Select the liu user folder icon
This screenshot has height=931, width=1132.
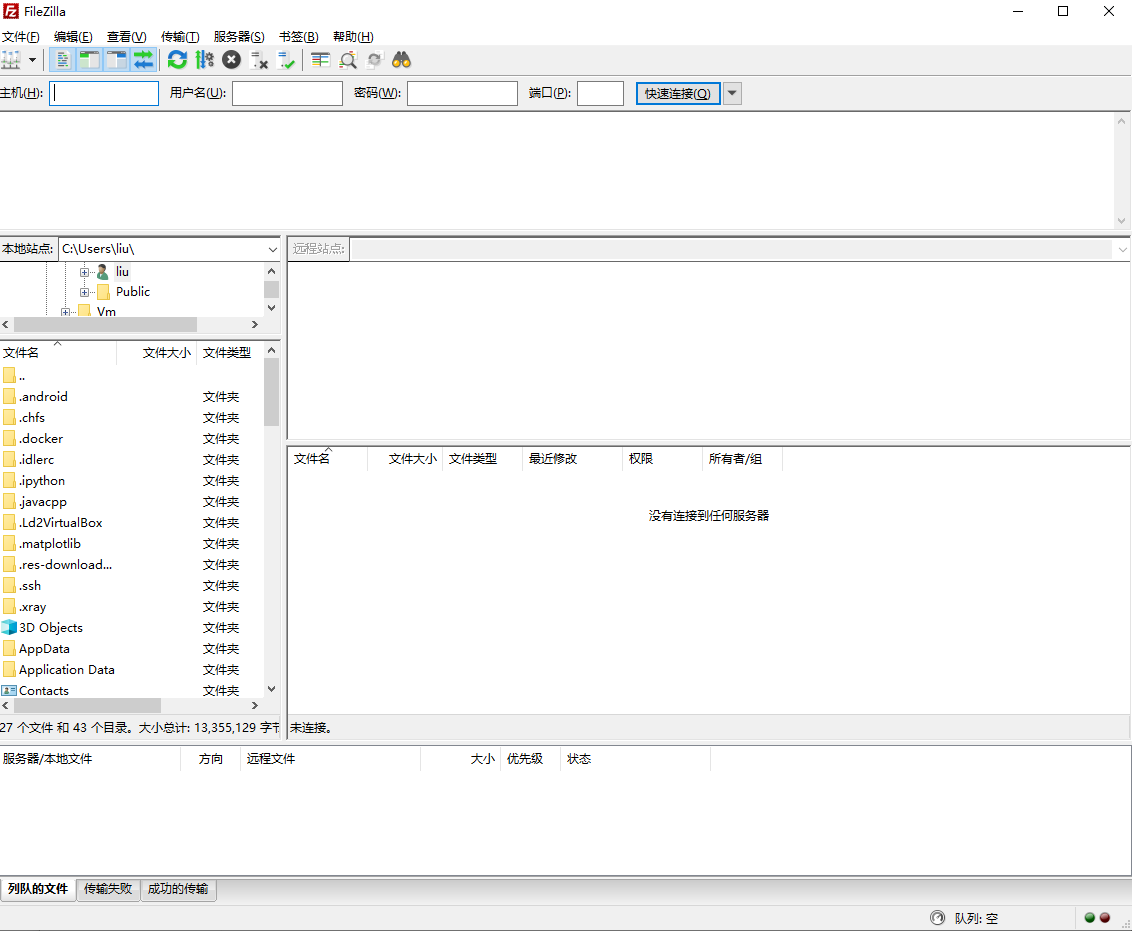click(x=103, y=272)
